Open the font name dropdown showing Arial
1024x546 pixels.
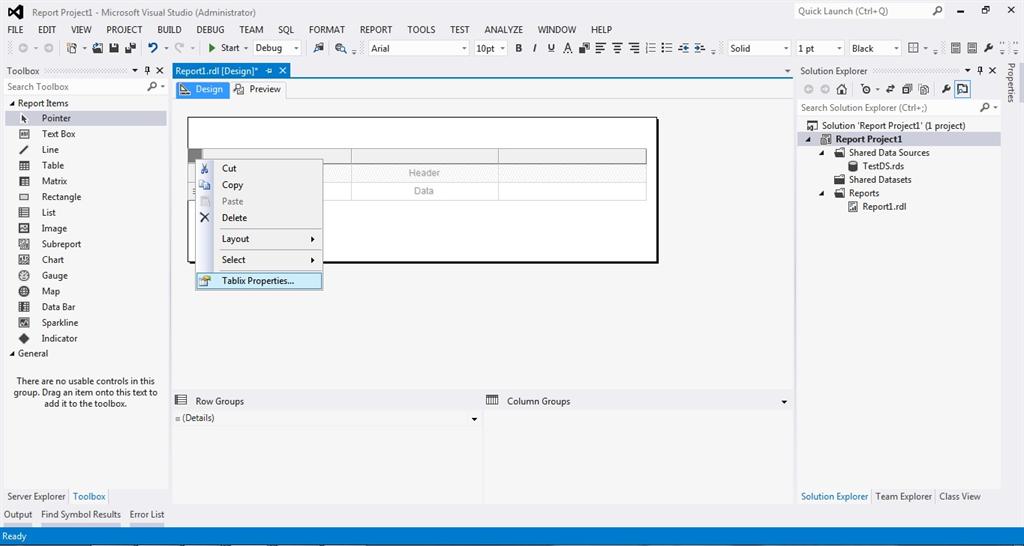pos(464,48)
